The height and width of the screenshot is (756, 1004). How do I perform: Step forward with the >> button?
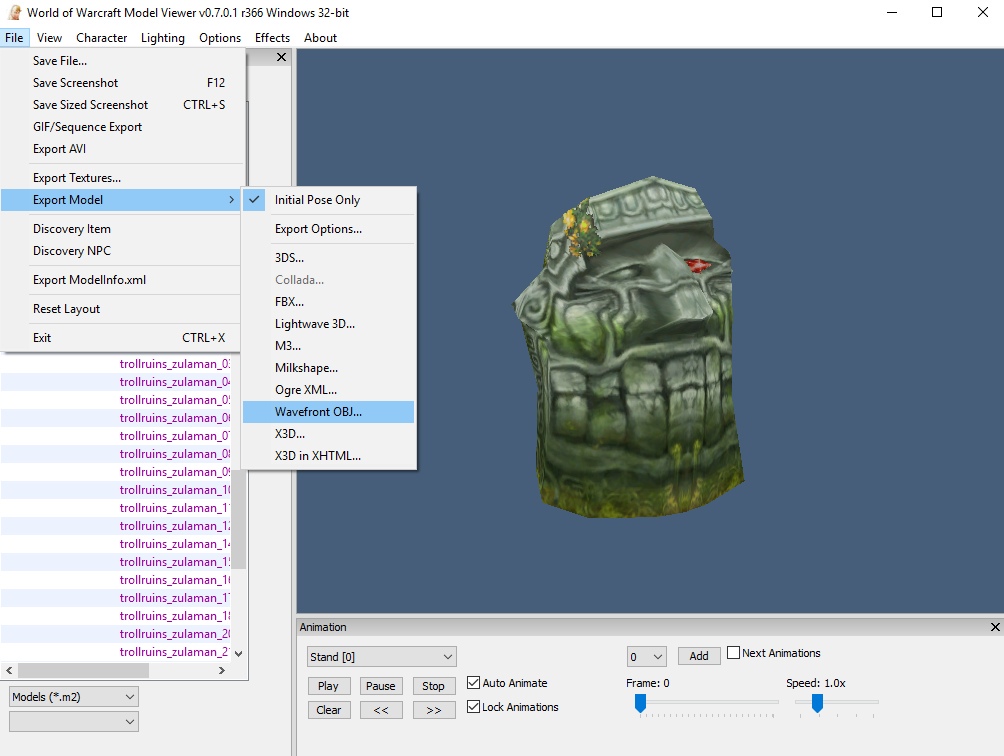click(433, 710)
